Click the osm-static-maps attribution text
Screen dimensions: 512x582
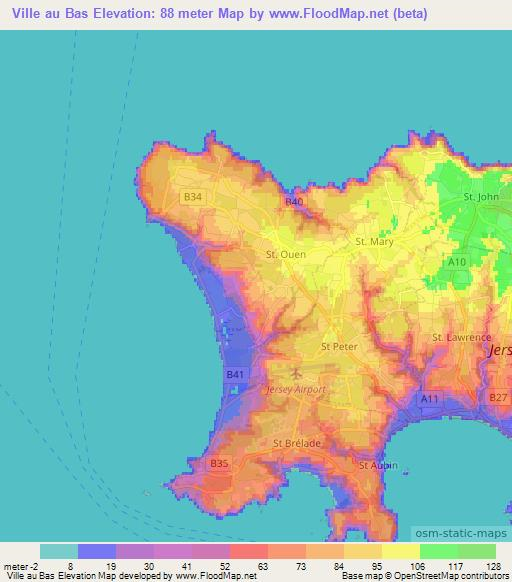click(x=461, y=533)
